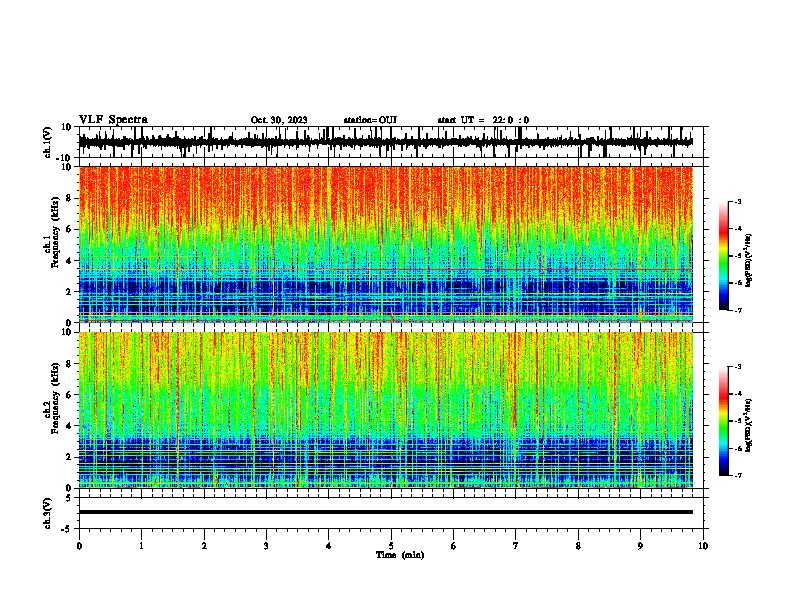Click the ch.1 frequency axis tick label "8"
This screenshot has height=612, width=792.
[x=70, y=198]
